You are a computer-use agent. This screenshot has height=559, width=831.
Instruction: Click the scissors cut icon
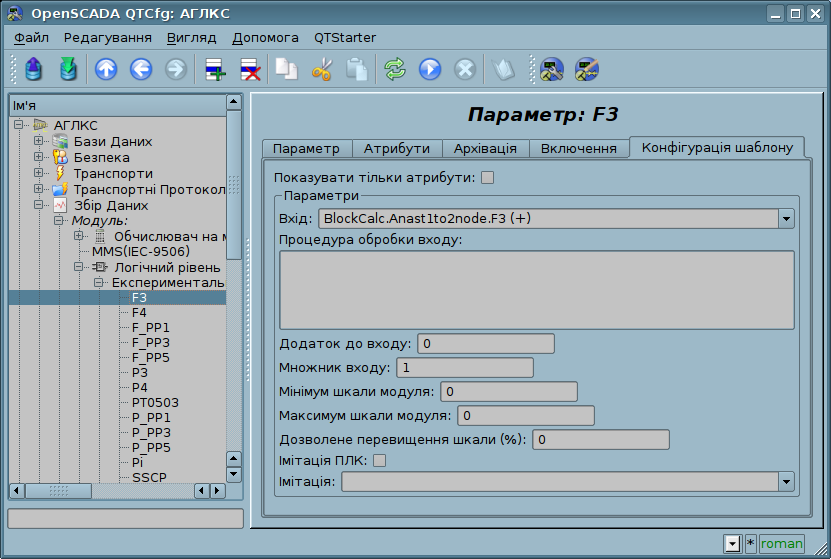coord(322,69)
